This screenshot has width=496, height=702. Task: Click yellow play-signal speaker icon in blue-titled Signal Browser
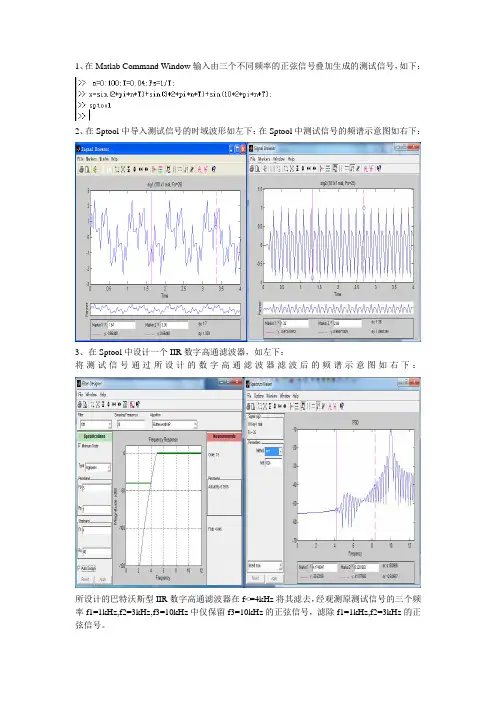[x=95, y=169]
